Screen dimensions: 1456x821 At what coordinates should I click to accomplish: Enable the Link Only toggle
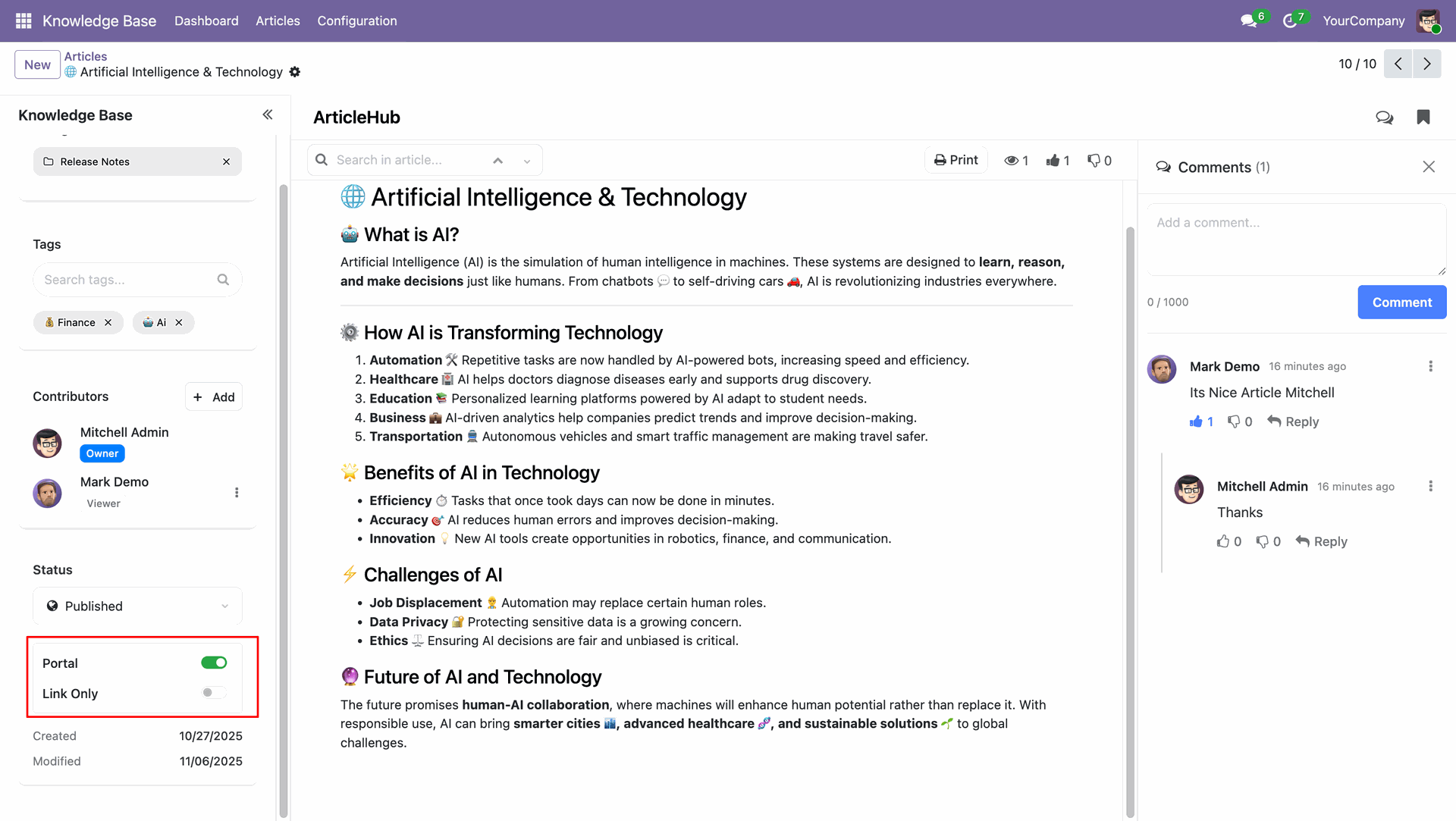(x=214, y=693)
